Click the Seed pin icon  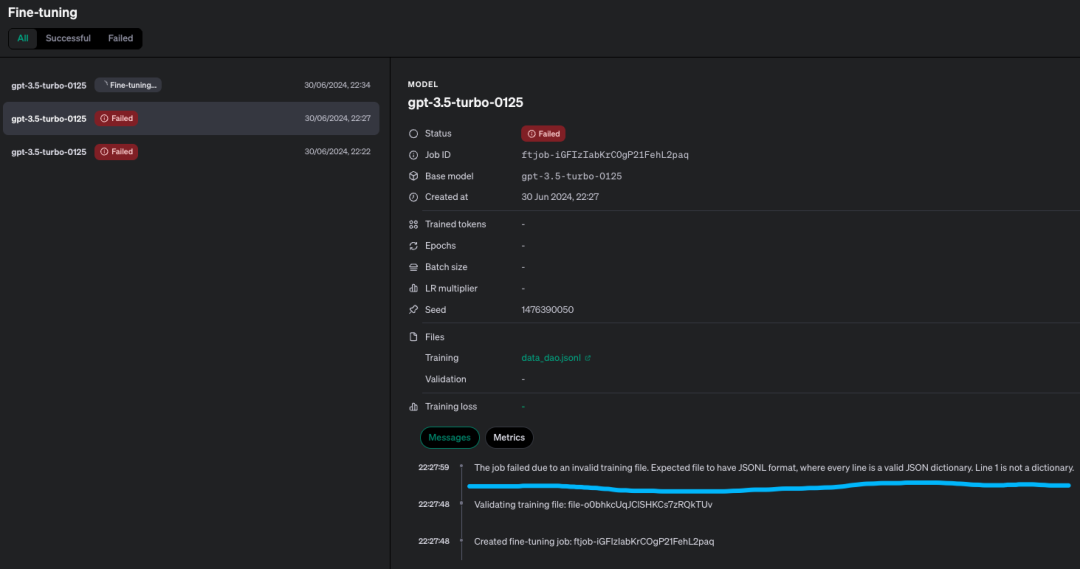tap(414, 310)
